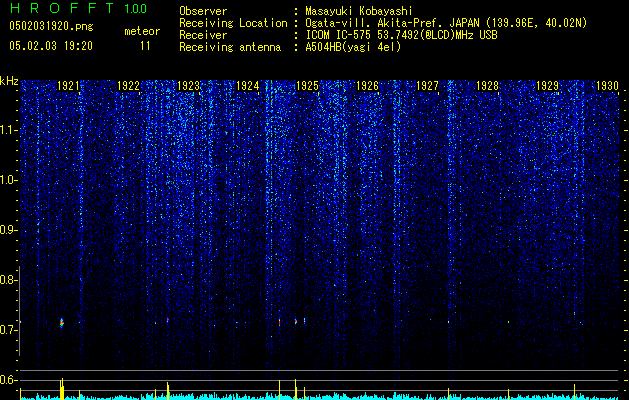The height and width of the screenshot is (400, 629).
Task: Click the 1923 time marker
Action: [189, 85]
